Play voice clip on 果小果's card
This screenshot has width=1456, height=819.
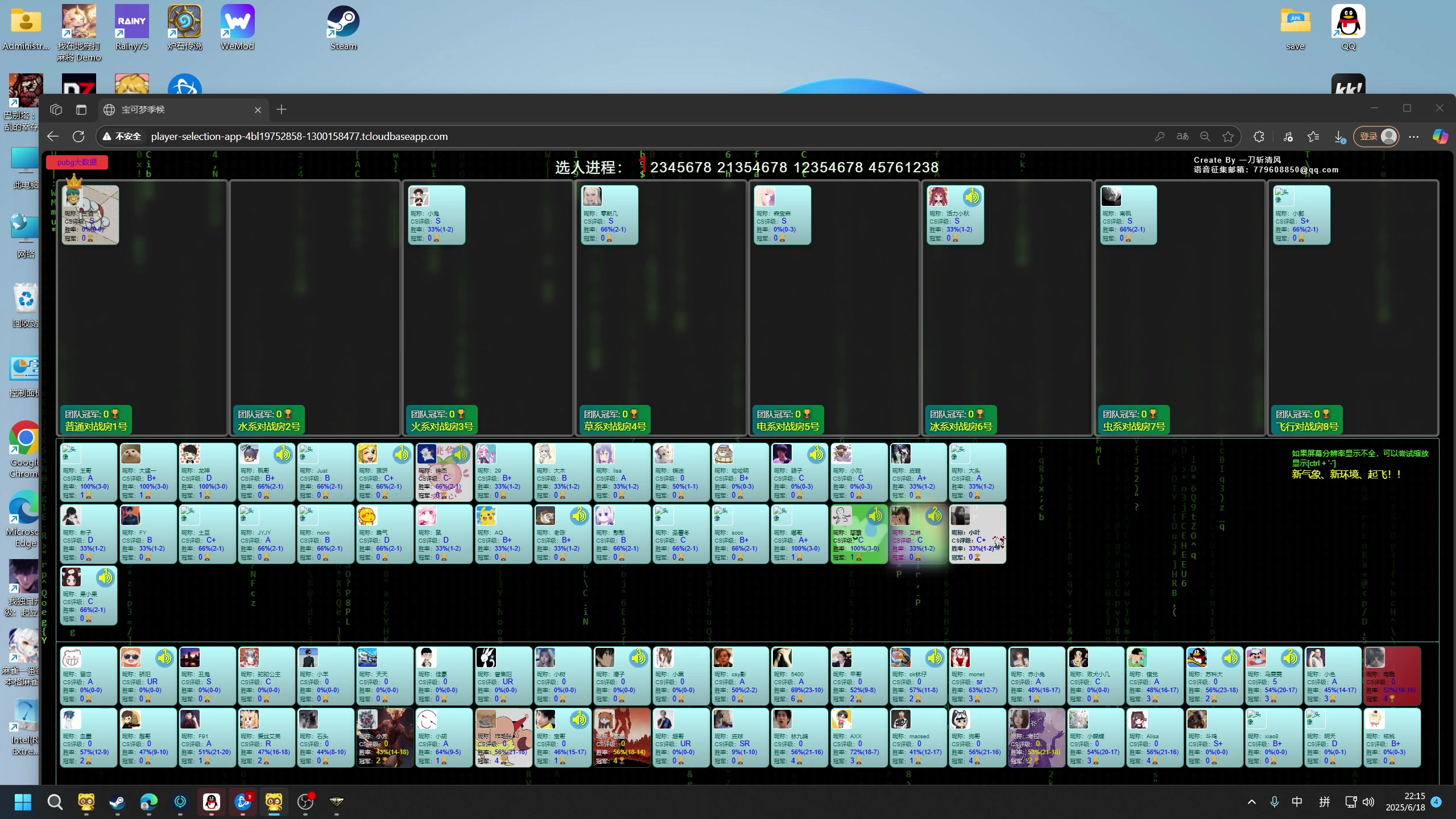(x=105, y=578)
